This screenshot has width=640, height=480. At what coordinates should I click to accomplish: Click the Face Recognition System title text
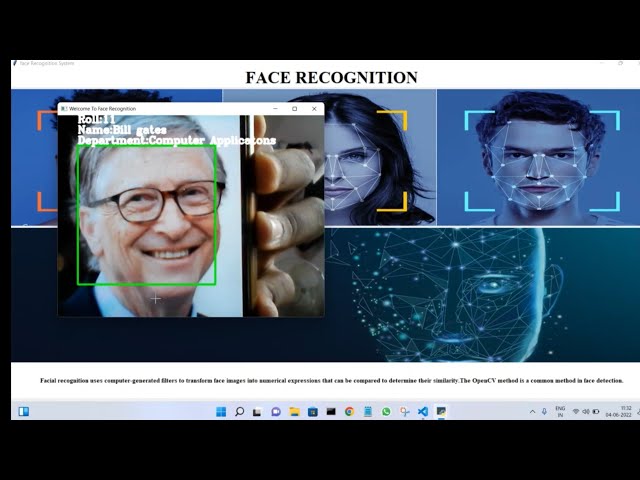click(x=47, y=63)
